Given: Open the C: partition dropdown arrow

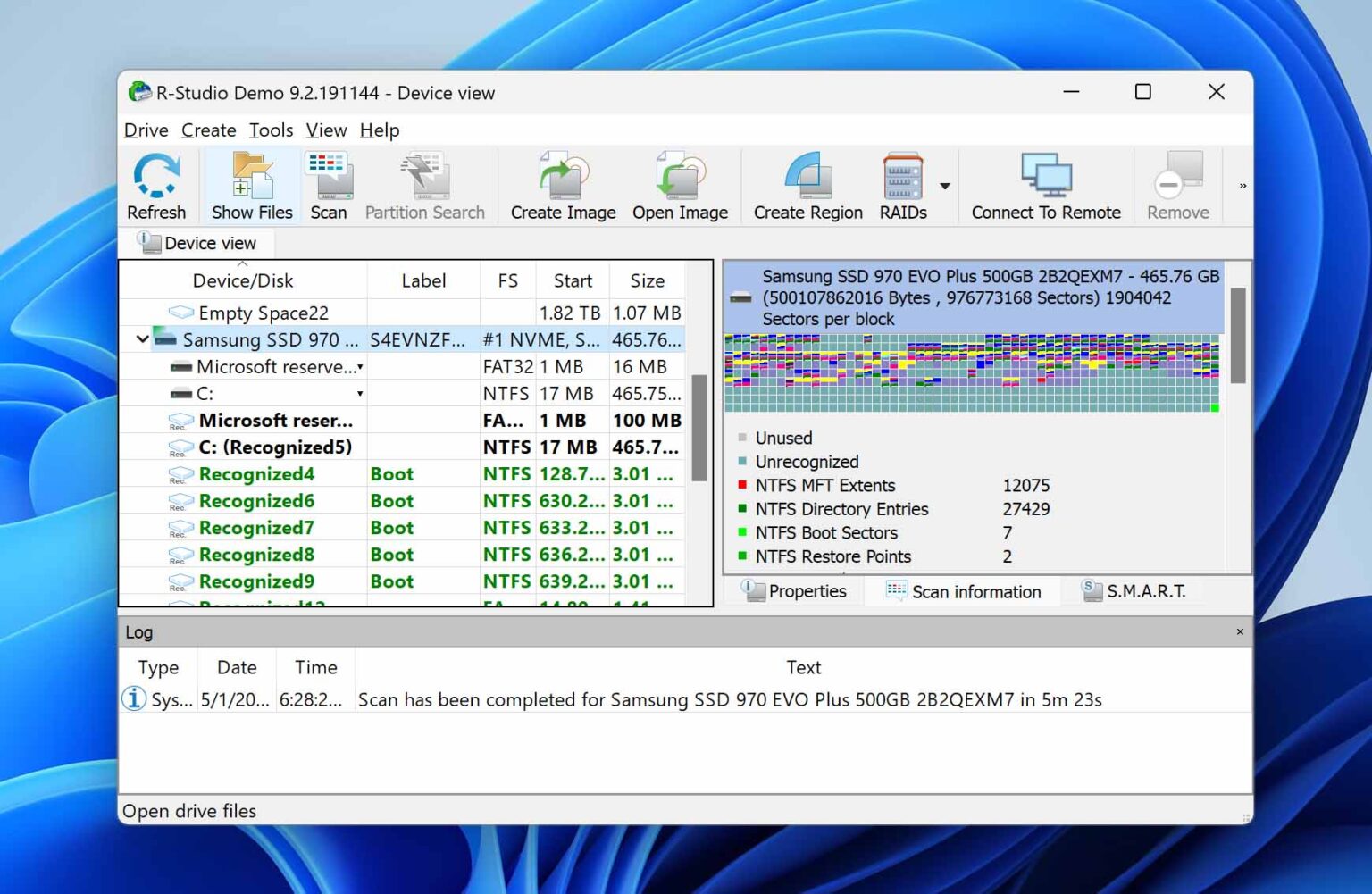Looking at the screenshot, I should click(x=360, y=393).
